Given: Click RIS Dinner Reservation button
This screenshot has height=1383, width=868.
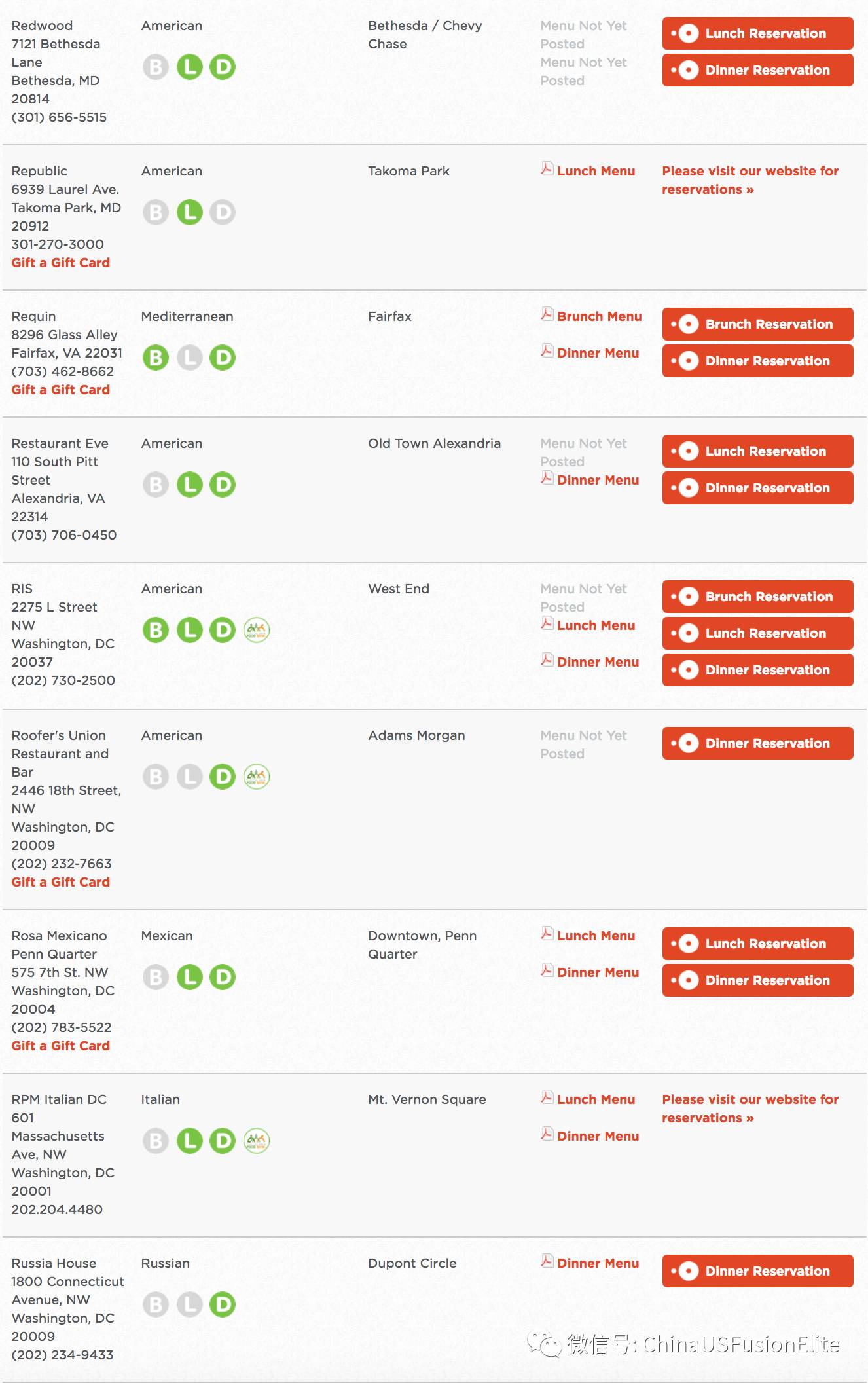Looking at the screenshot, I should [757, 670].
